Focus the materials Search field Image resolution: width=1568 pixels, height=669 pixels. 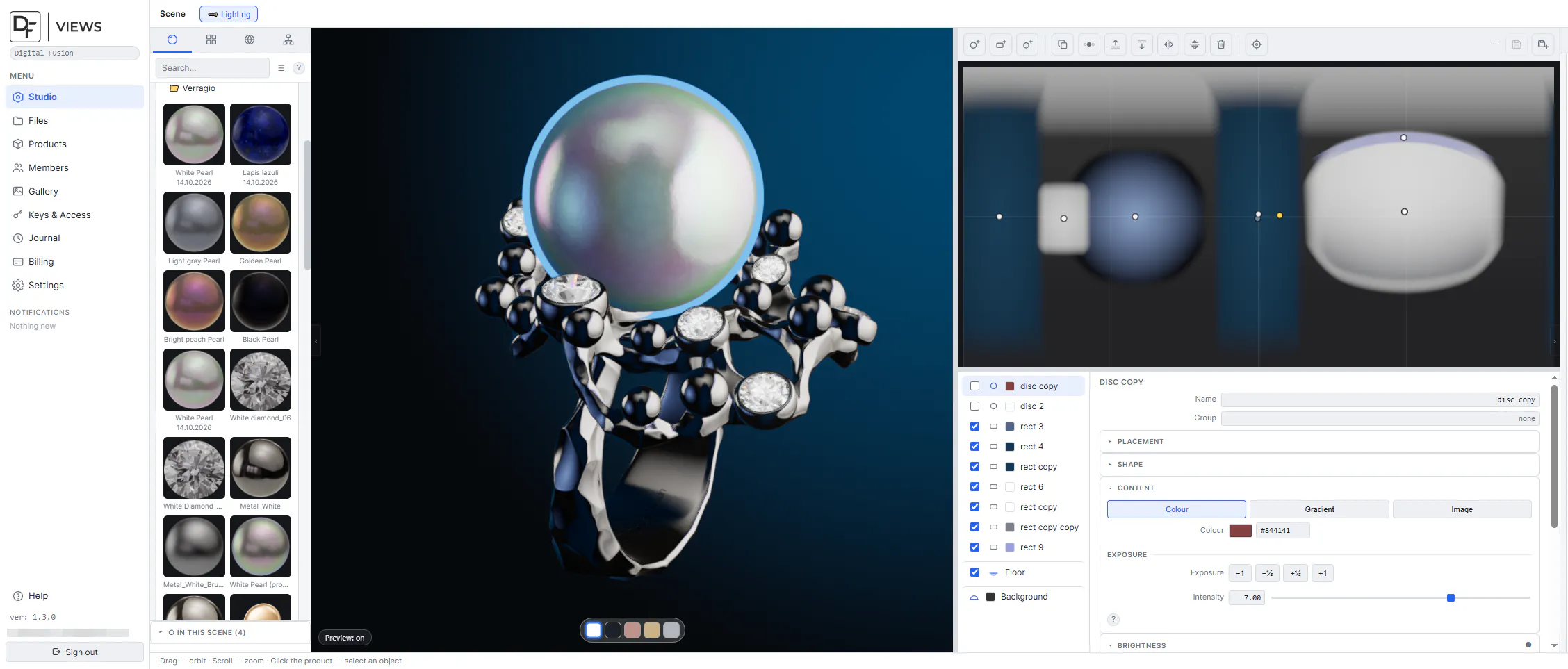pos(212,68)
